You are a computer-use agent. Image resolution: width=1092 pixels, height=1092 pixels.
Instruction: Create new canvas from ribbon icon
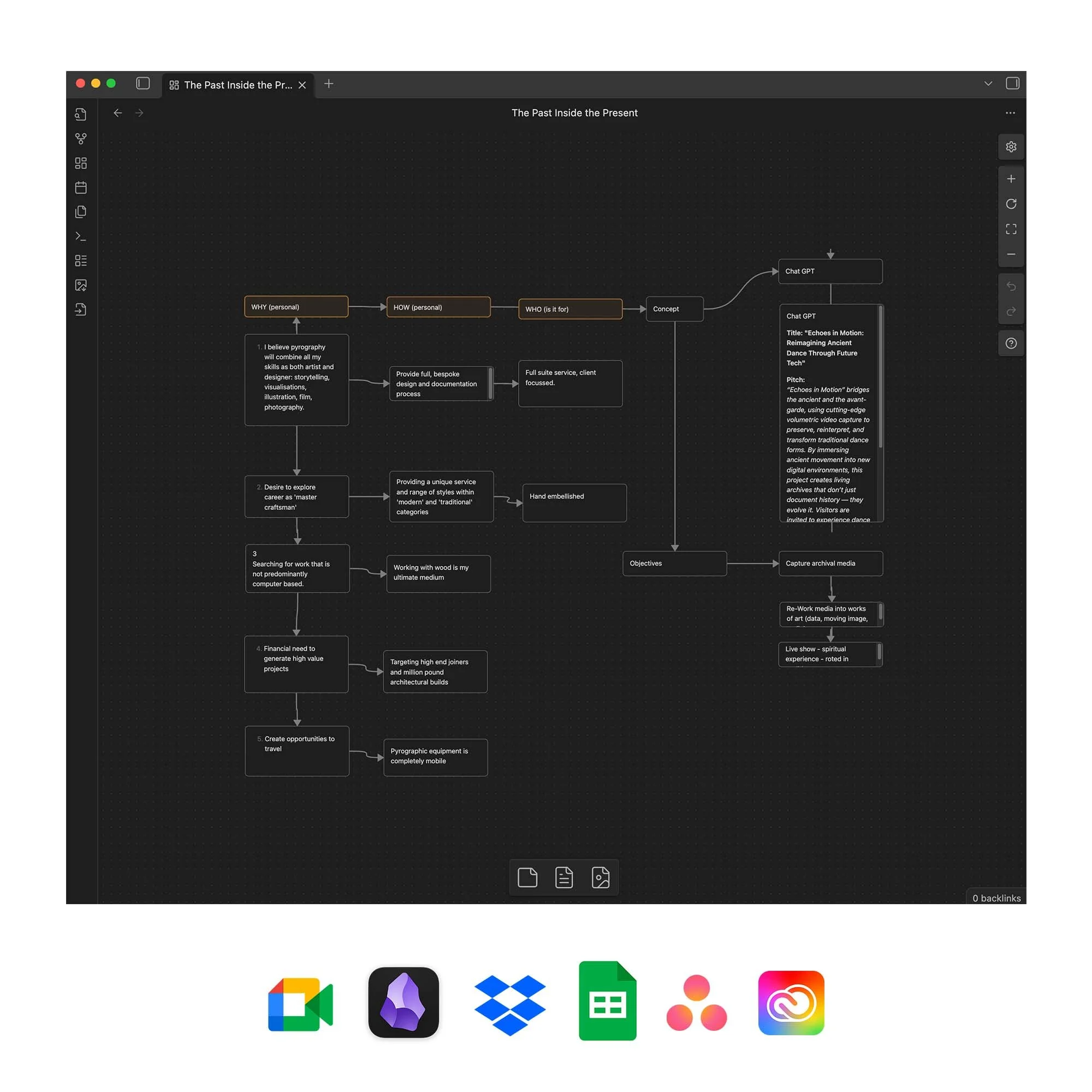[81, 163]
